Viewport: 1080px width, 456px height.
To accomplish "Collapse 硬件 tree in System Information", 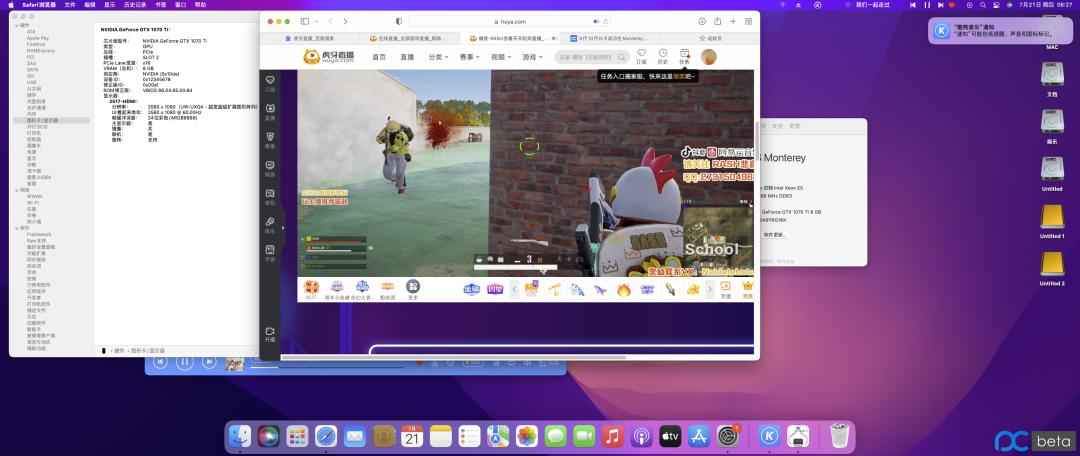I will (15, 25).
